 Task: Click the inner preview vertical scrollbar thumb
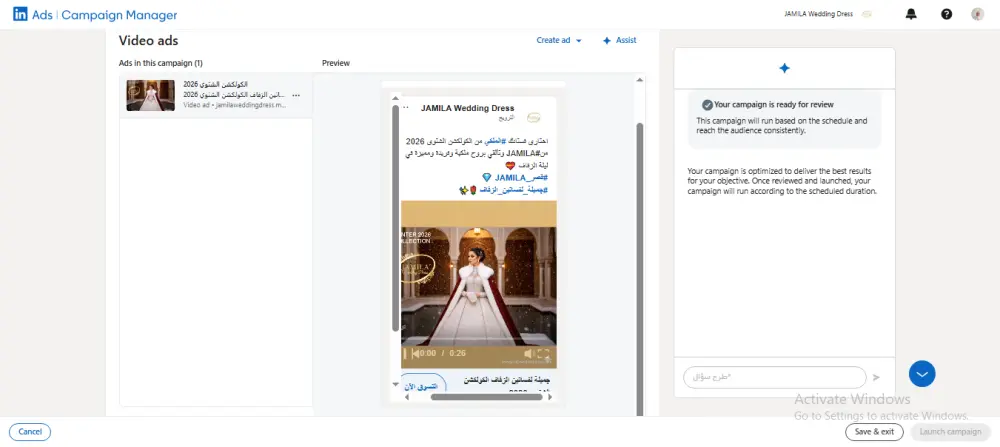(395, 218)
